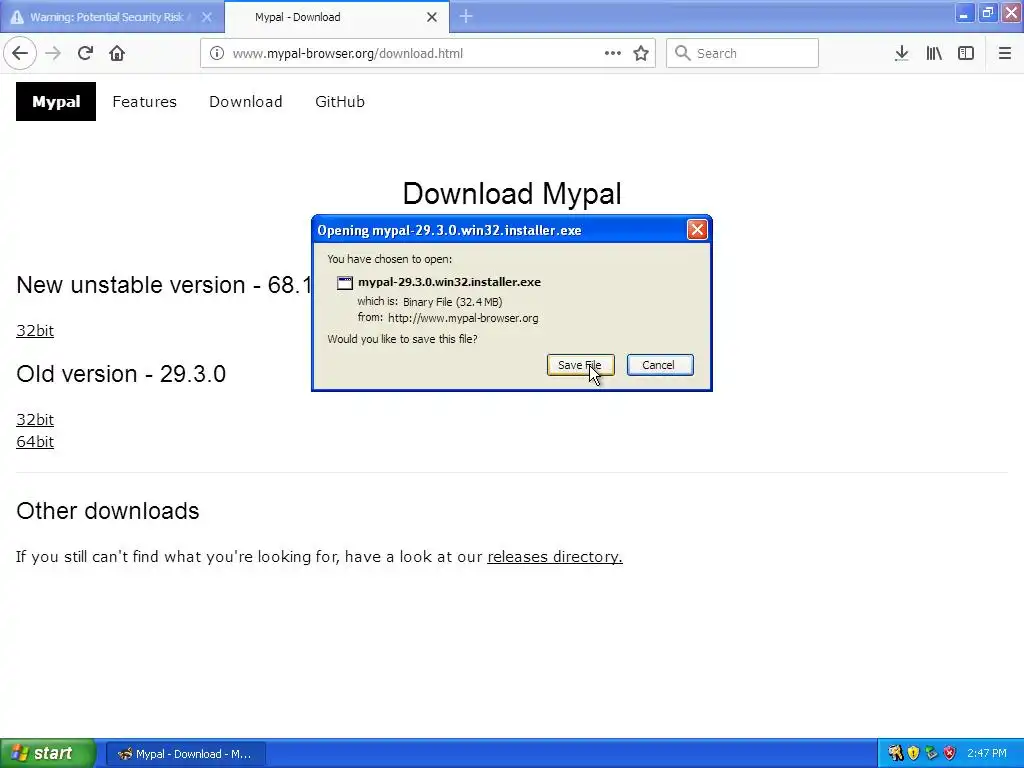Click the Download Mypal heading
This screenshot has height=768, width=1024.
pos(512,194)
